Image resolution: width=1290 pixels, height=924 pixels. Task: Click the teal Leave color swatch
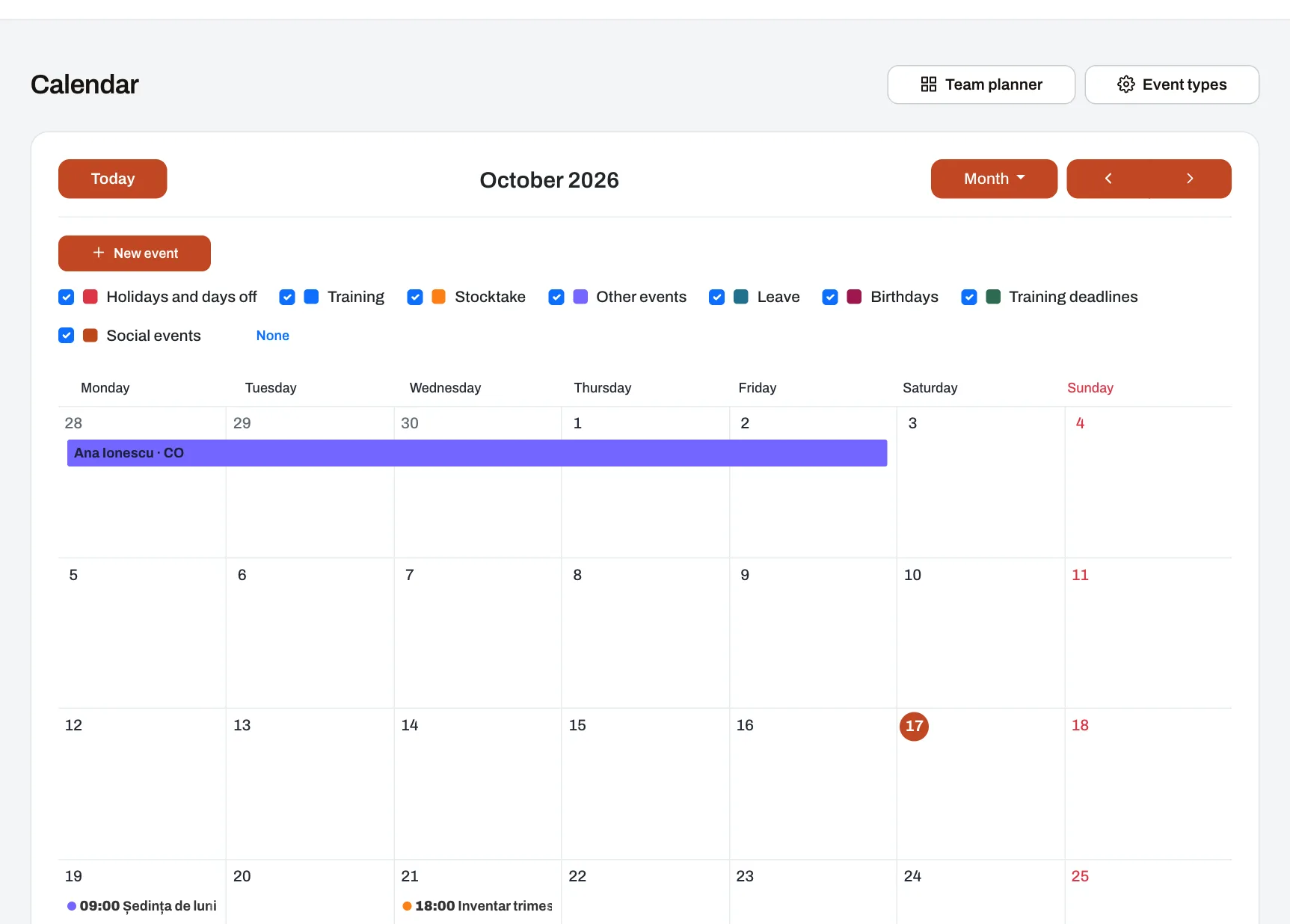coord(741,297)
